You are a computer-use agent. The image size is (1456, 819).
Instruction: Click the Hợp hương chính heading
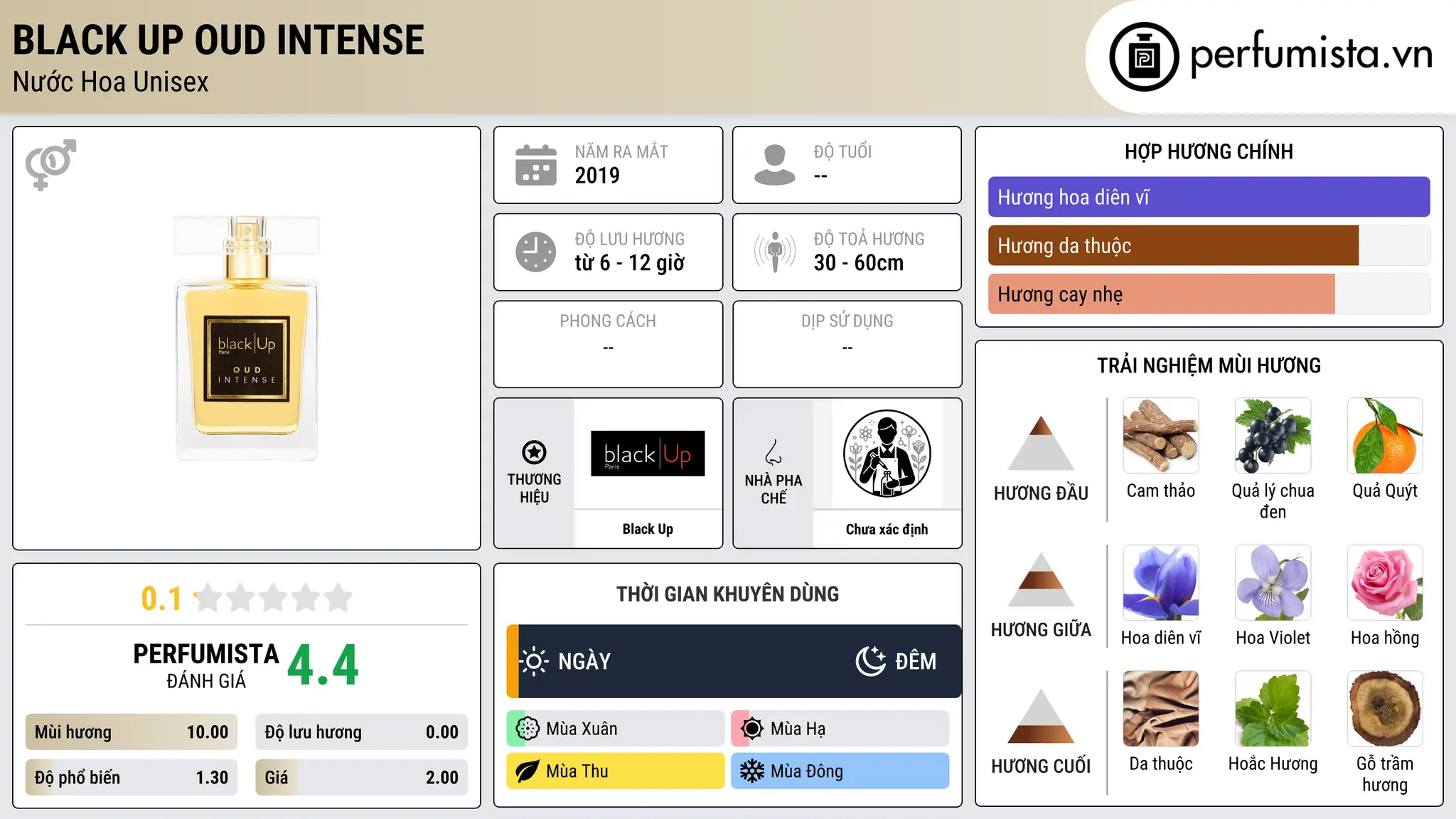[1209, 151]
